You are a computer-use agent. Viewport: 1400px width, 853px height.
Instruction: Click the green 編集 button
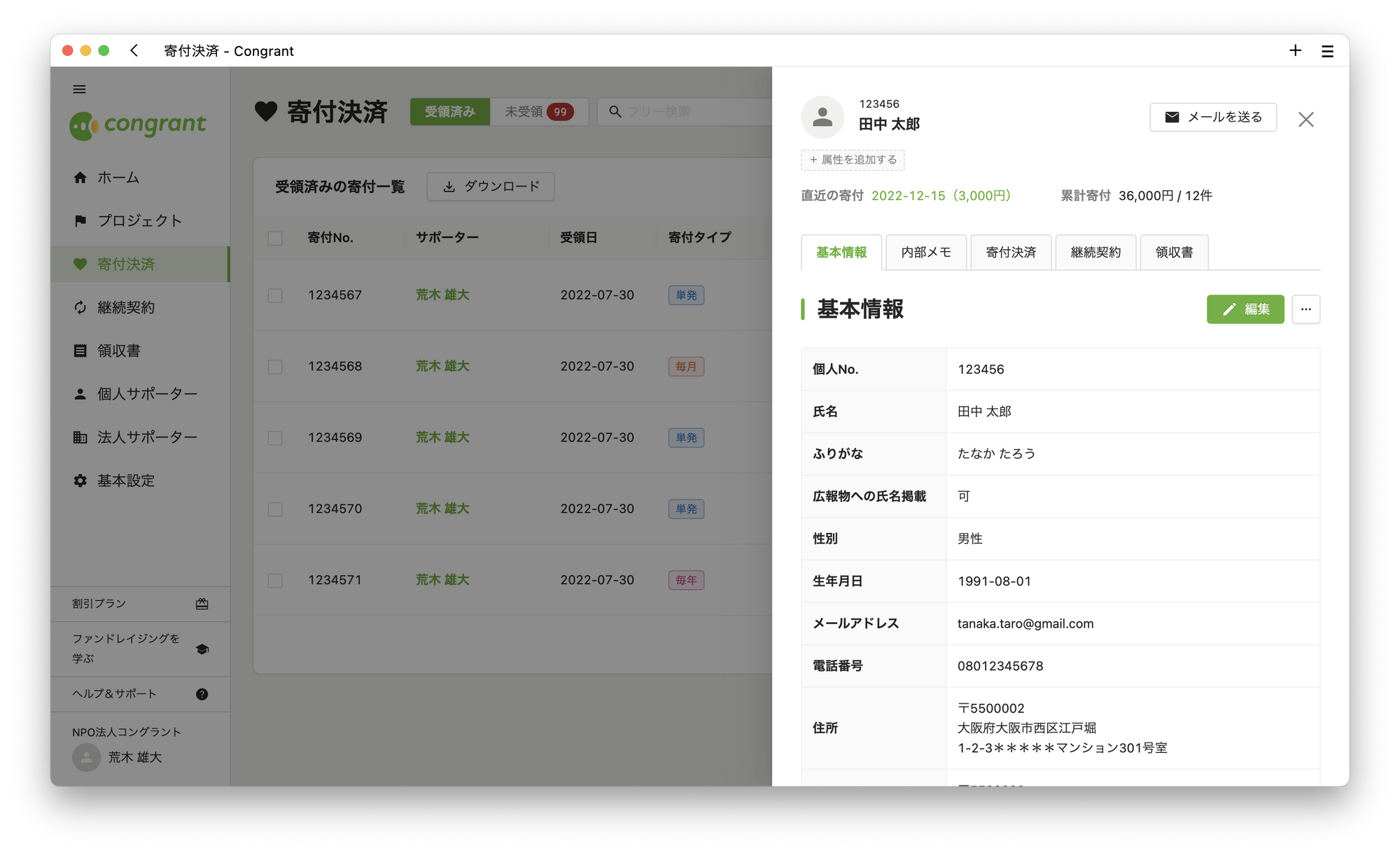pyautogui.click(x=1245, y=309)
